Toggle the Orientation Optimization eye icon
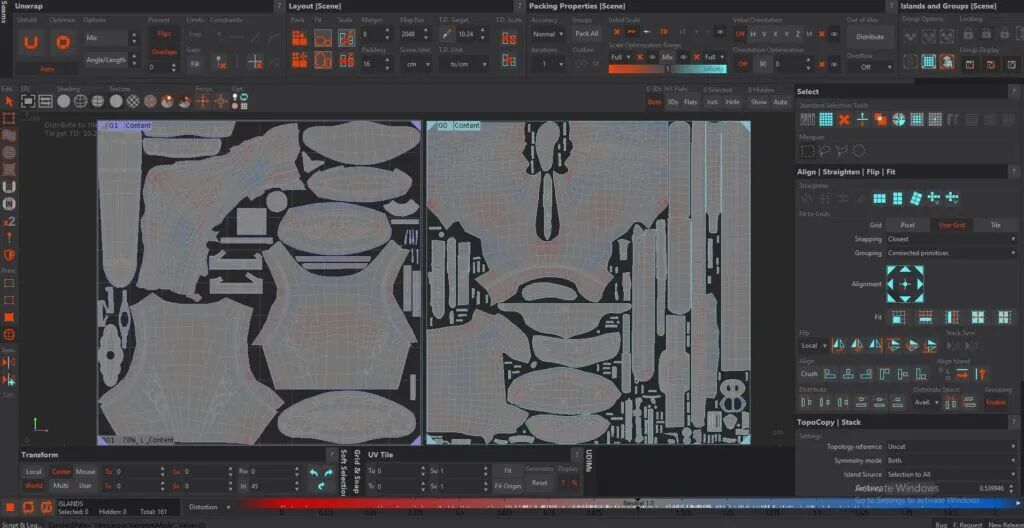The image size is (1024, 528). (x=834, y=65)
